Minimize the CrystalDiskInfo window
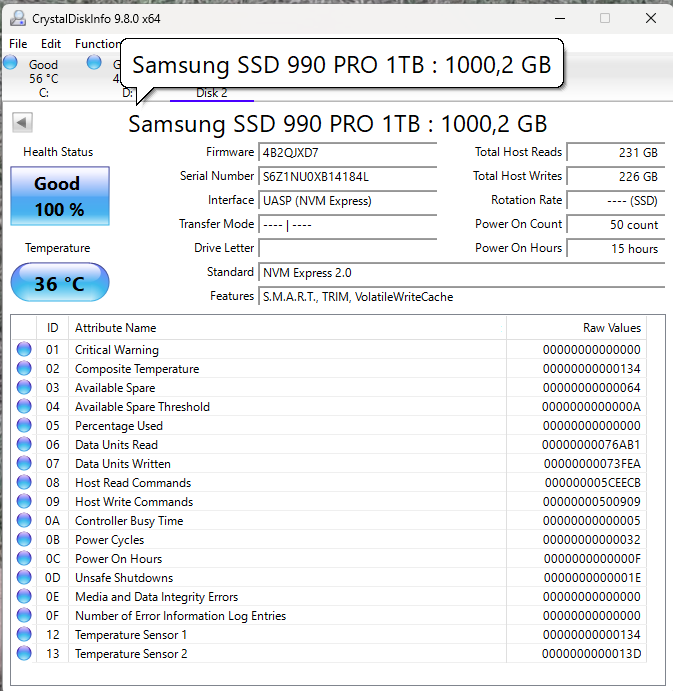Viewport: 673px width, 691px height. [x=560, y=19]
